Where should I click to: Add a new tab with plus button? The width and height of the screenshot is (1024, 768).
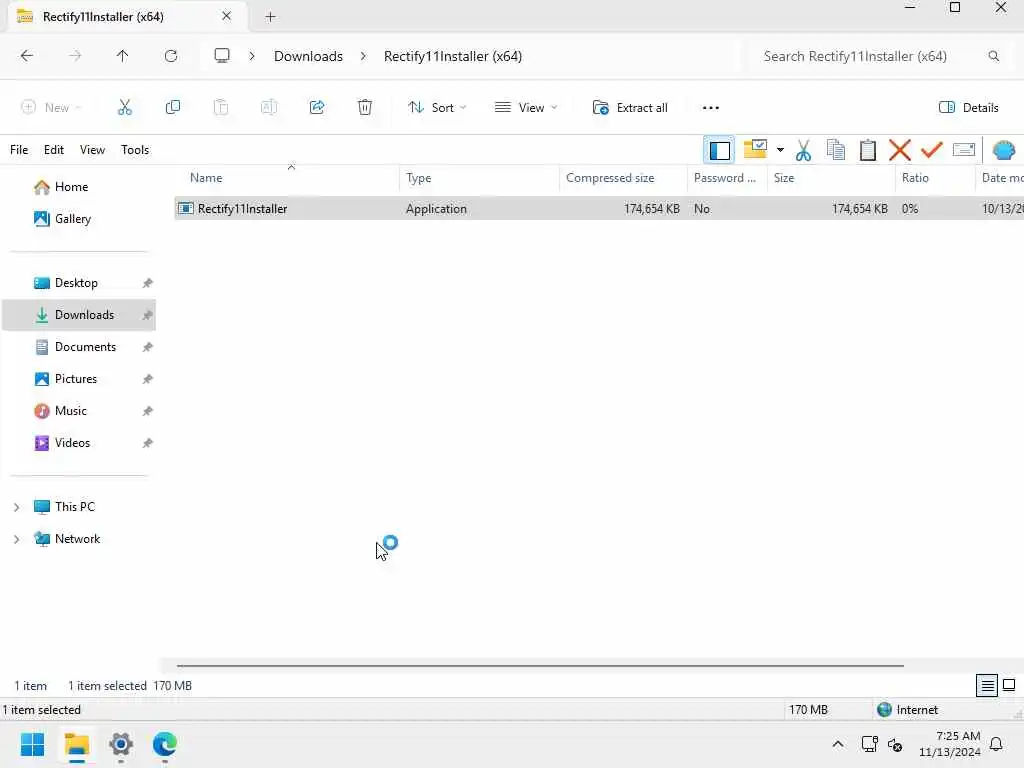coord(270,17)
